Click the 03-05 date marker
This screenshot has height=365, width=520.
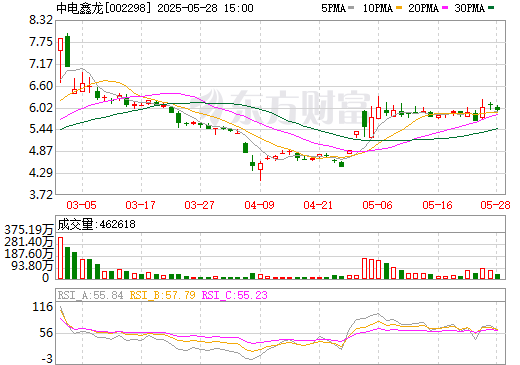(81, 205)
